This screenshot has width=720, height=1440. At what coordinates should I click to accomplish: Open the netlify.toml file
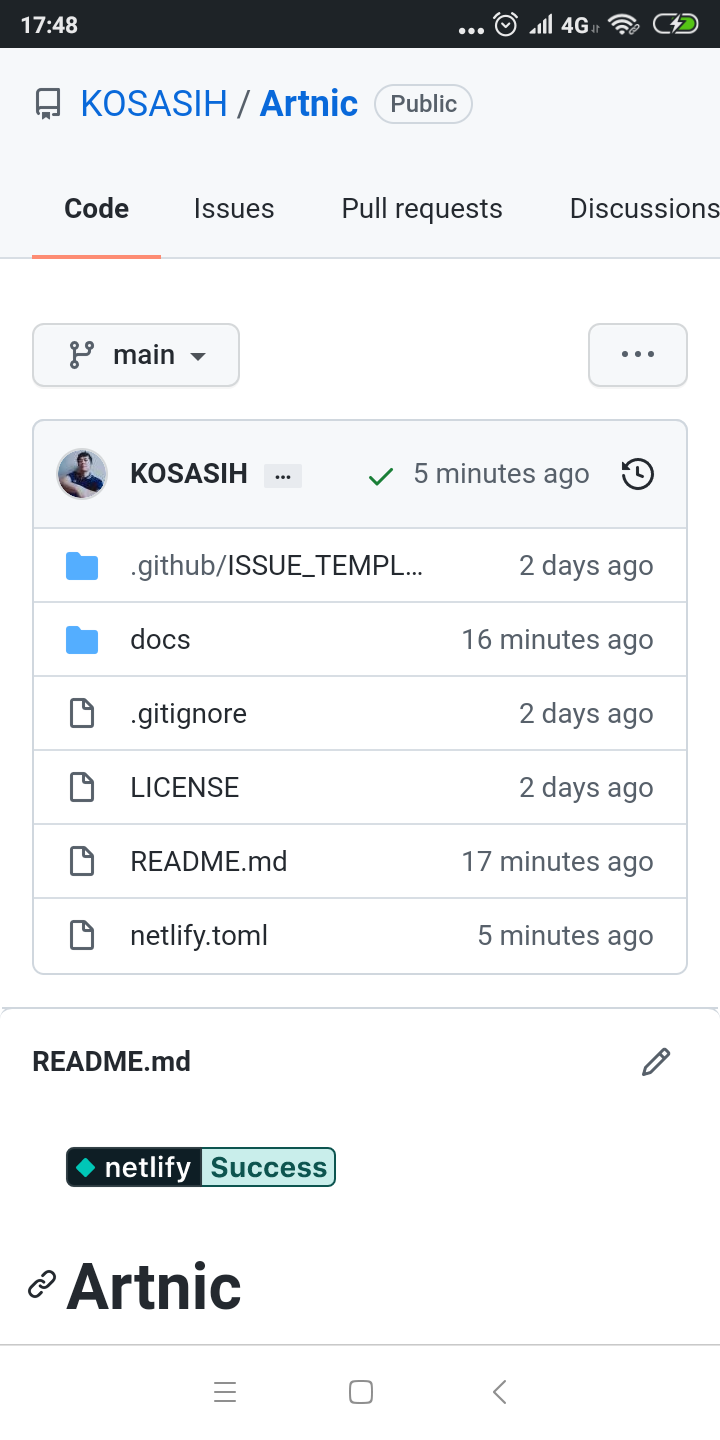[199, 936]
